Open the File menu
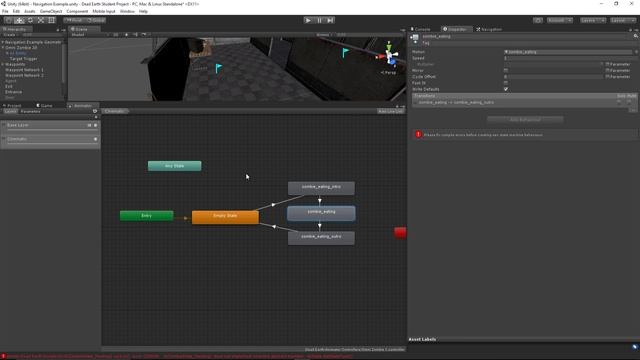This screenshot has height=360, width=640. pyautogui.click(x=5, y=11)
